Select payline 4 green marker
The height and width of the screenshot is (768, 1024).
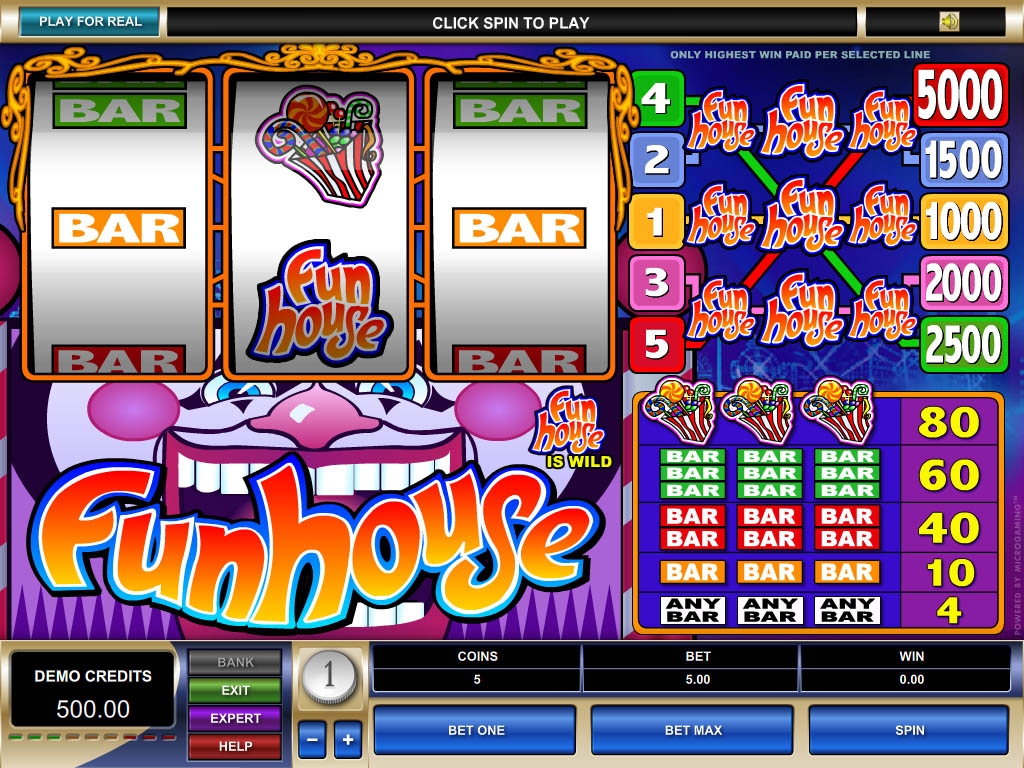[x=658, y=98]
